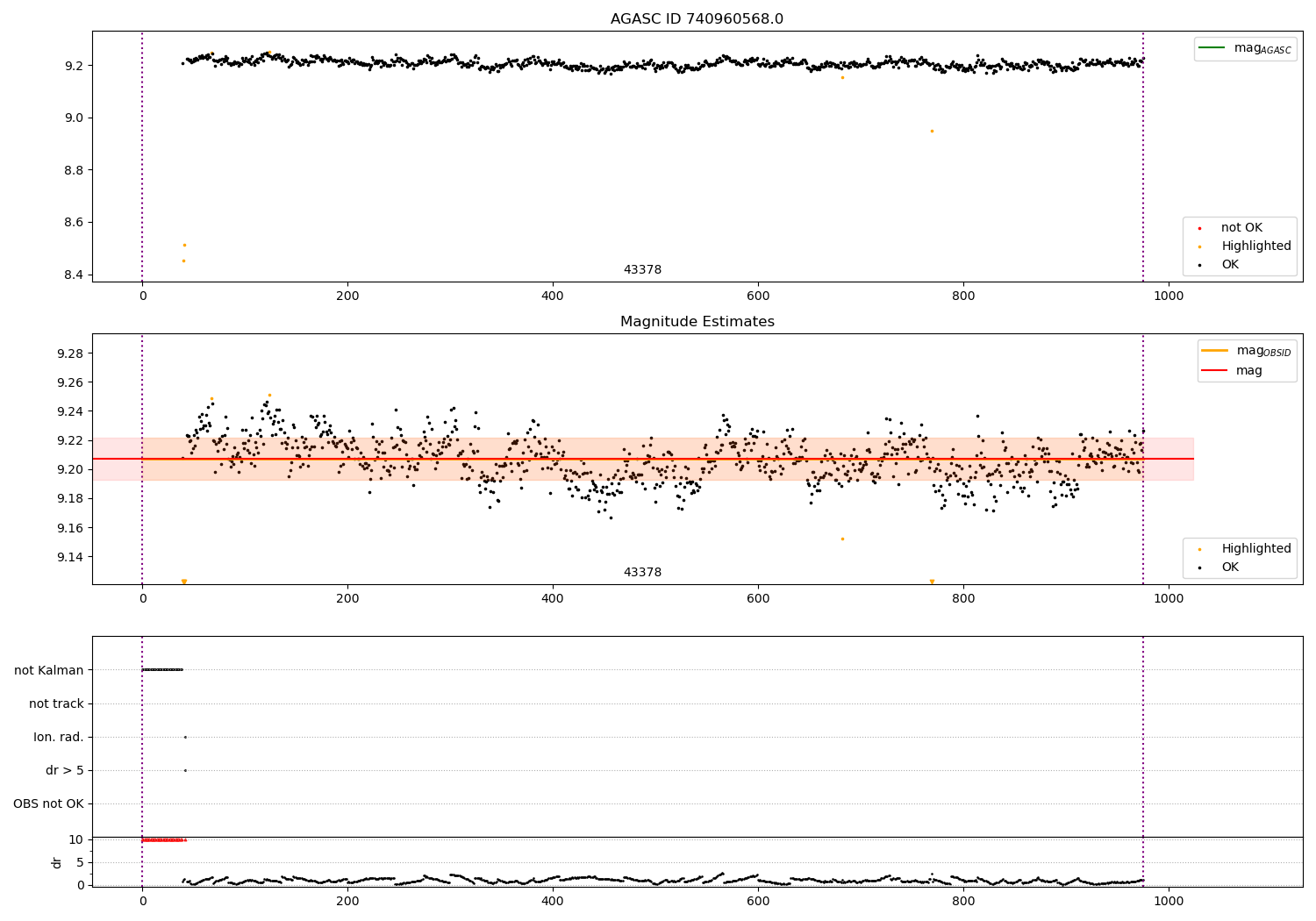Click the mag OBSID legend entry in the middle plot
The image size is (1316, 921).
pyautogui.click(x=1247, y=351)
